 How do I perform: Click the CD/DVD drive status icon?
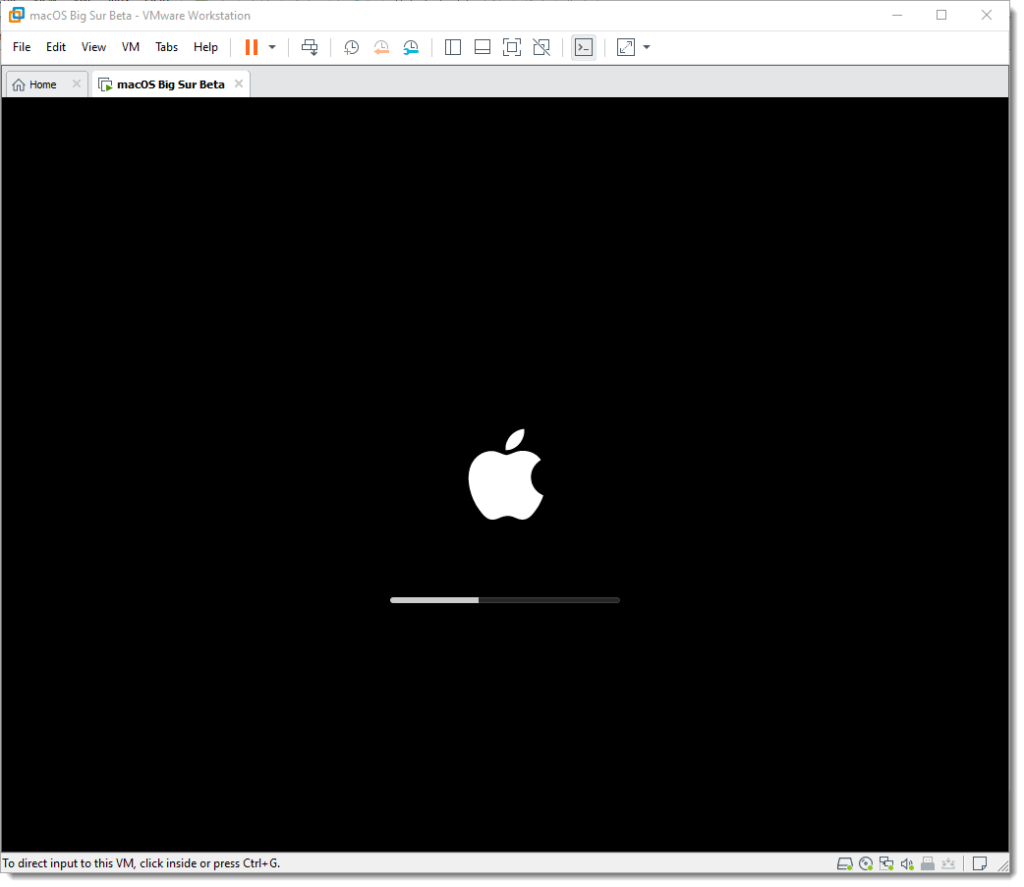click(866, 863)
